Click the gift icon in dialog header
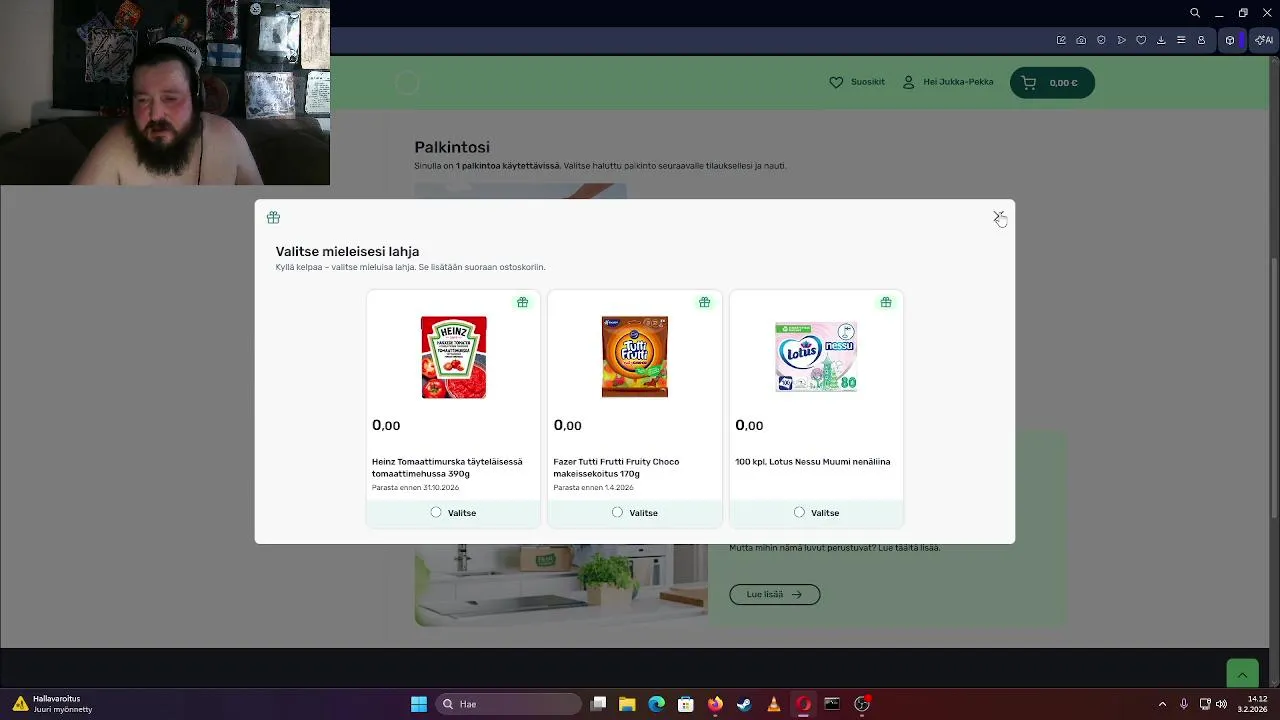 tap(273, 217)
